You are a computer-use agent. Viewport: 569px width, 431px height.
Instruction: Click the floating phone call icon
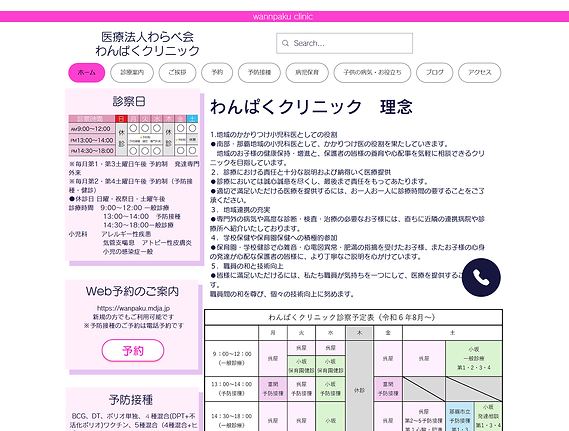(481, 278)
